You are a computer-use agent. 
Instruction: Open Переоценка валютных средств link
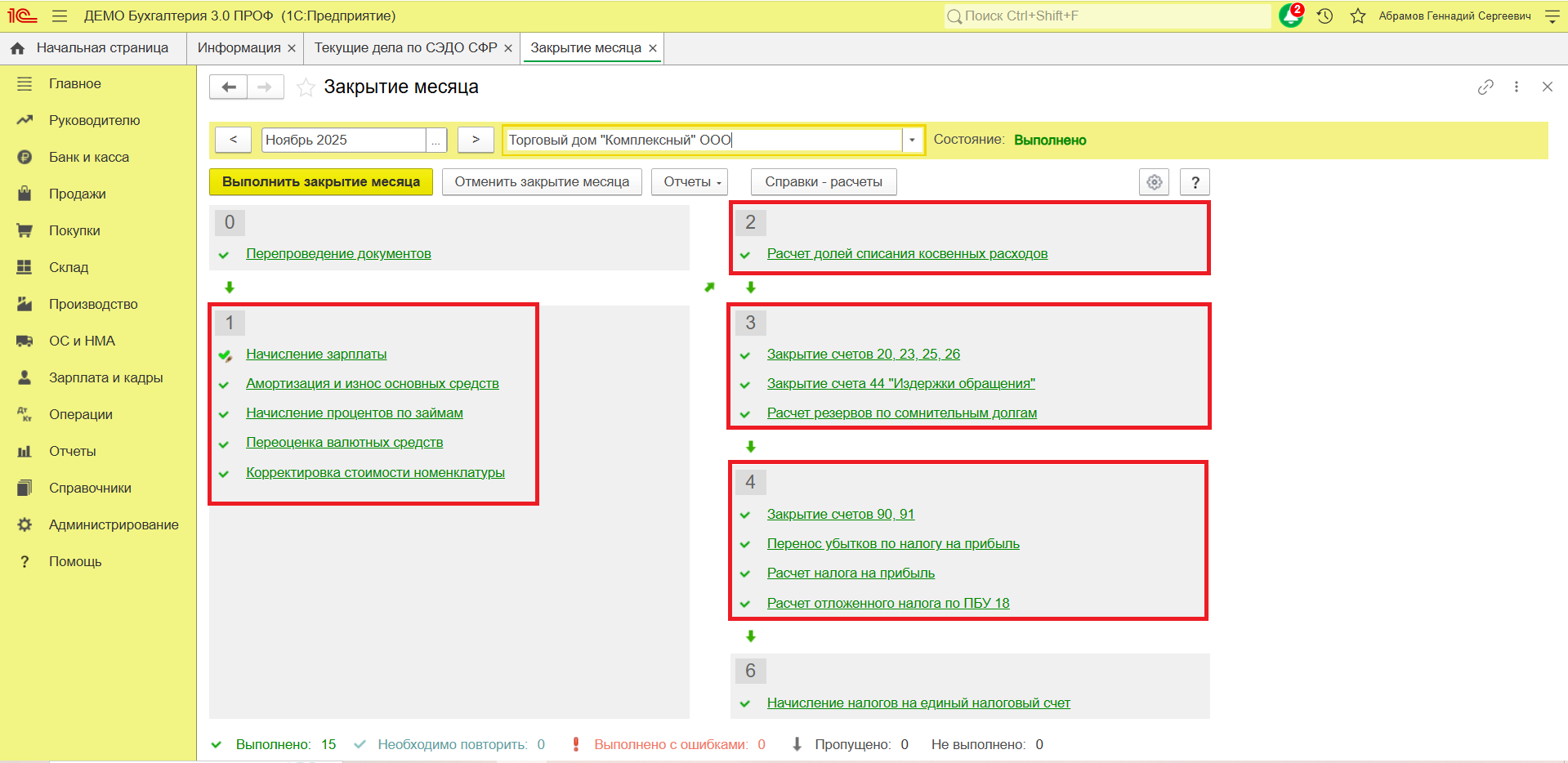[345, 443]
